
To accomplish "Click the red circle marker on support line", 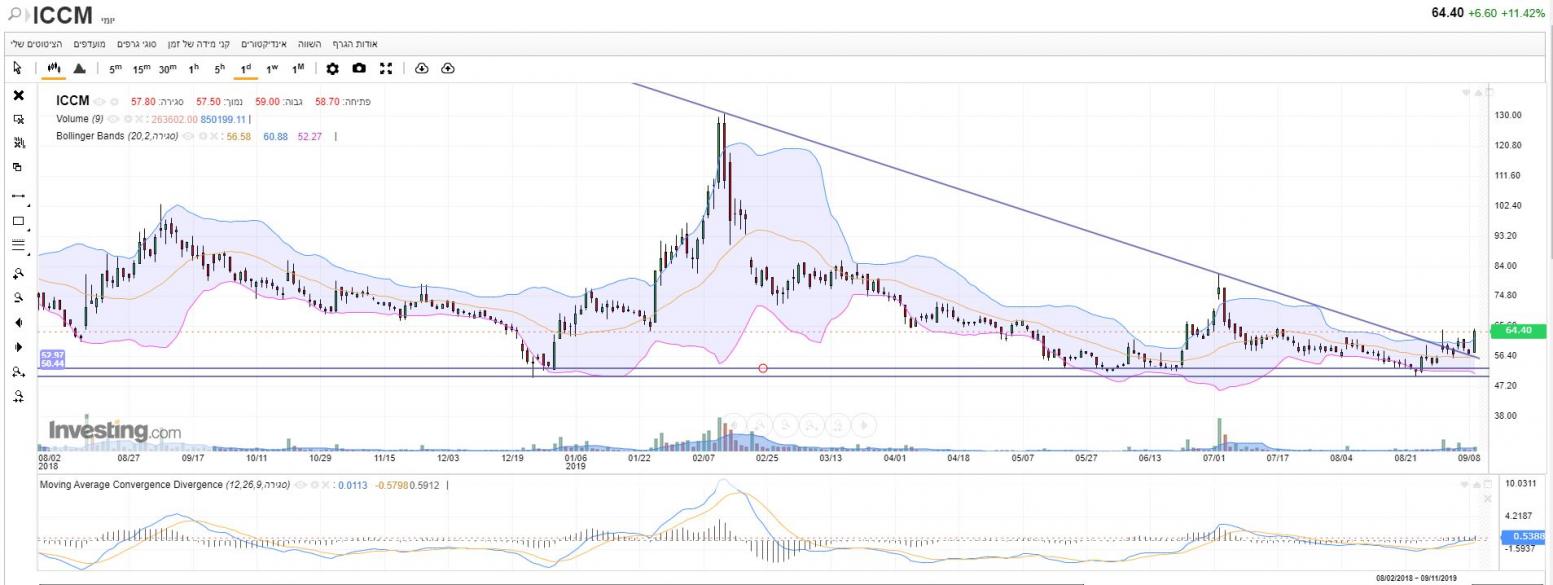I will 763,369.
